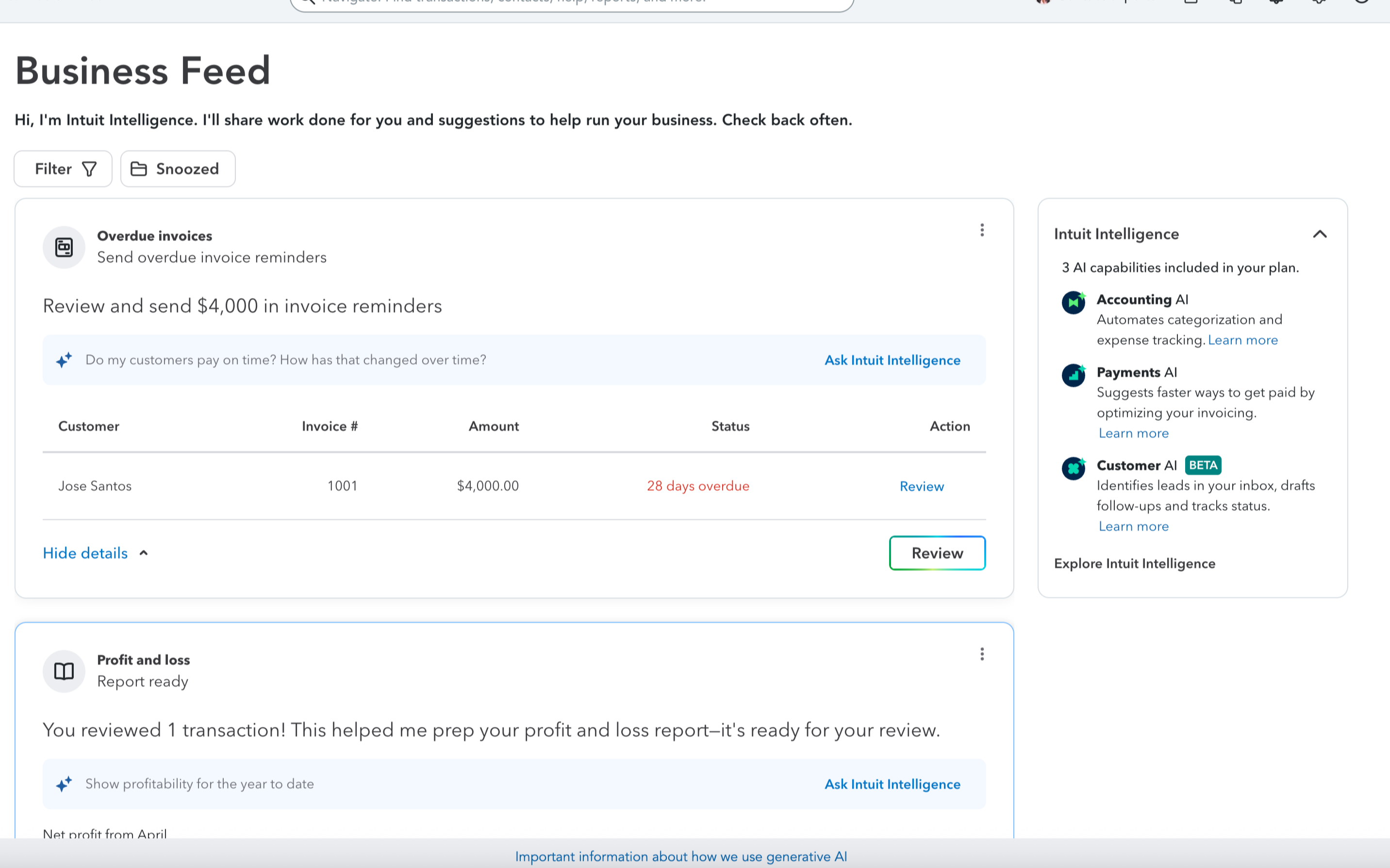Click the suggested question about customers paying on time
This screenshot has width=1390, height=868.
[x=285, y=360]
